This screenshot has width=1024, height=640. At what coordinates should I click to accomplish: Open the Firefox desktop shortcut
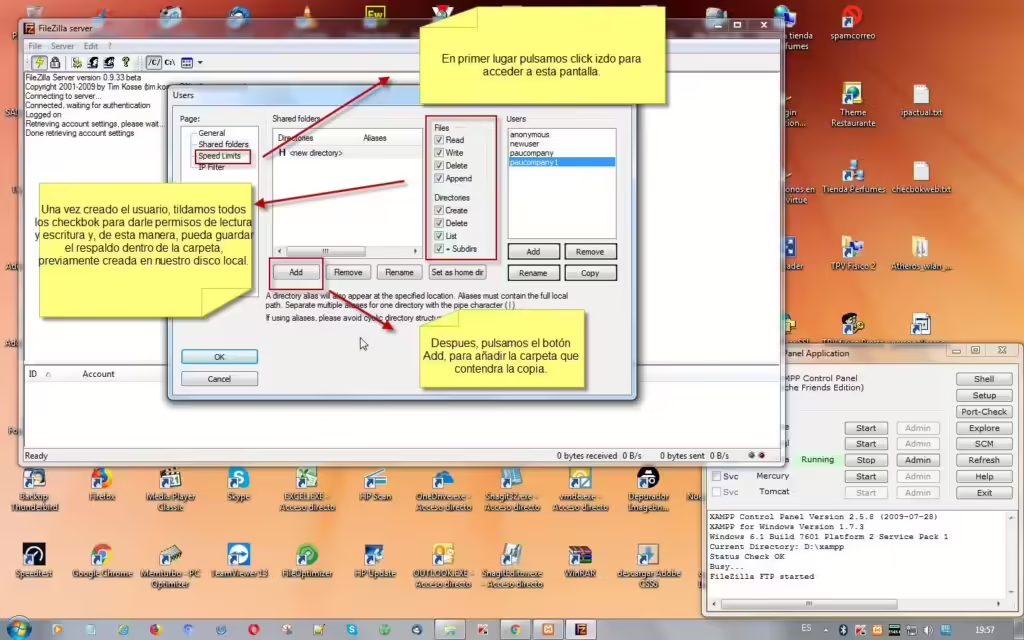101,484
